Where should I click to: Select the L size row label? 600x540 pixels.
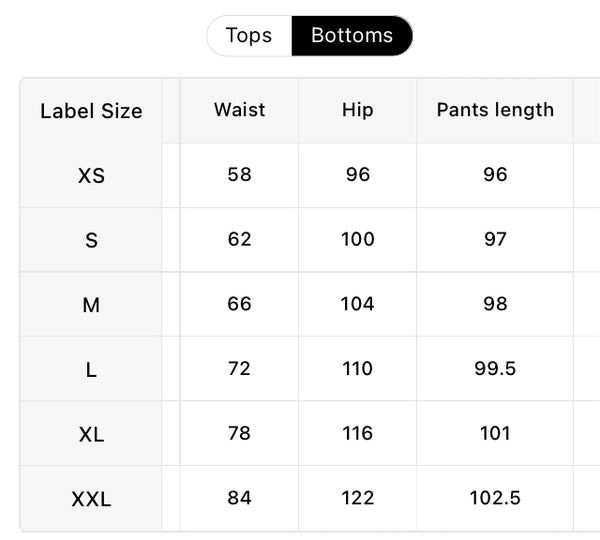[x=91, y=370]
